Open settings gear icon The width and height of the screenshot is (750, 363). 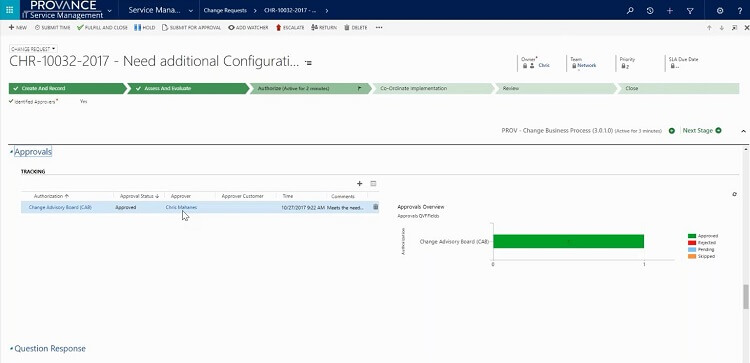tap(720, 11)
